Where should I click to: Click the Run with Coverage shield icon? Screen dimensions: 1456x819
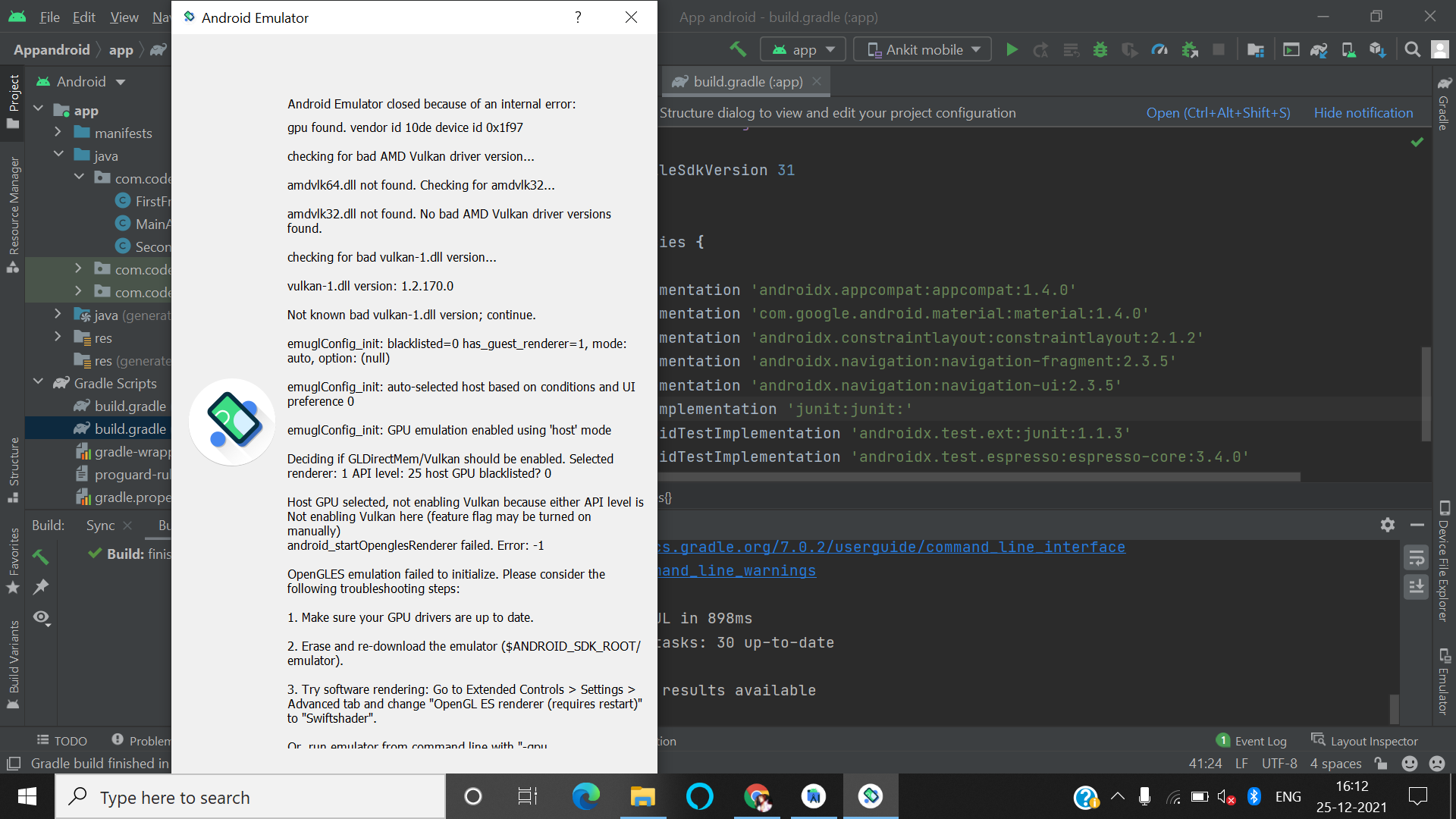1129,50
